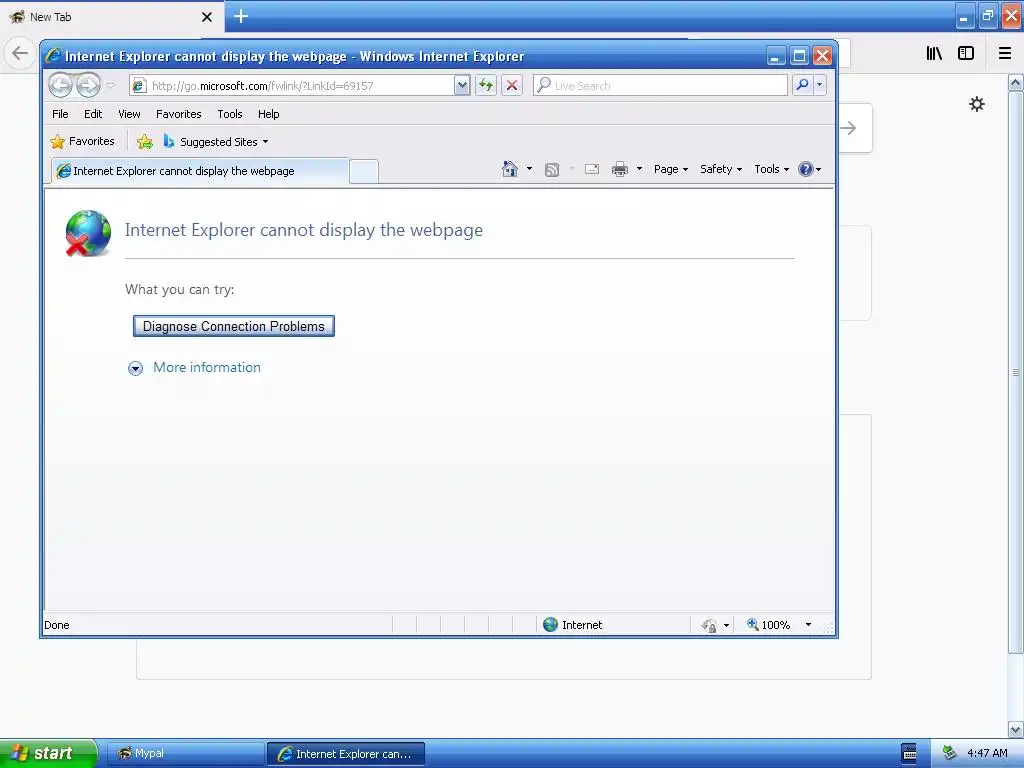Click Diagnose Connection Problems button
The image size is (1024, 768).
coord(234,326)
